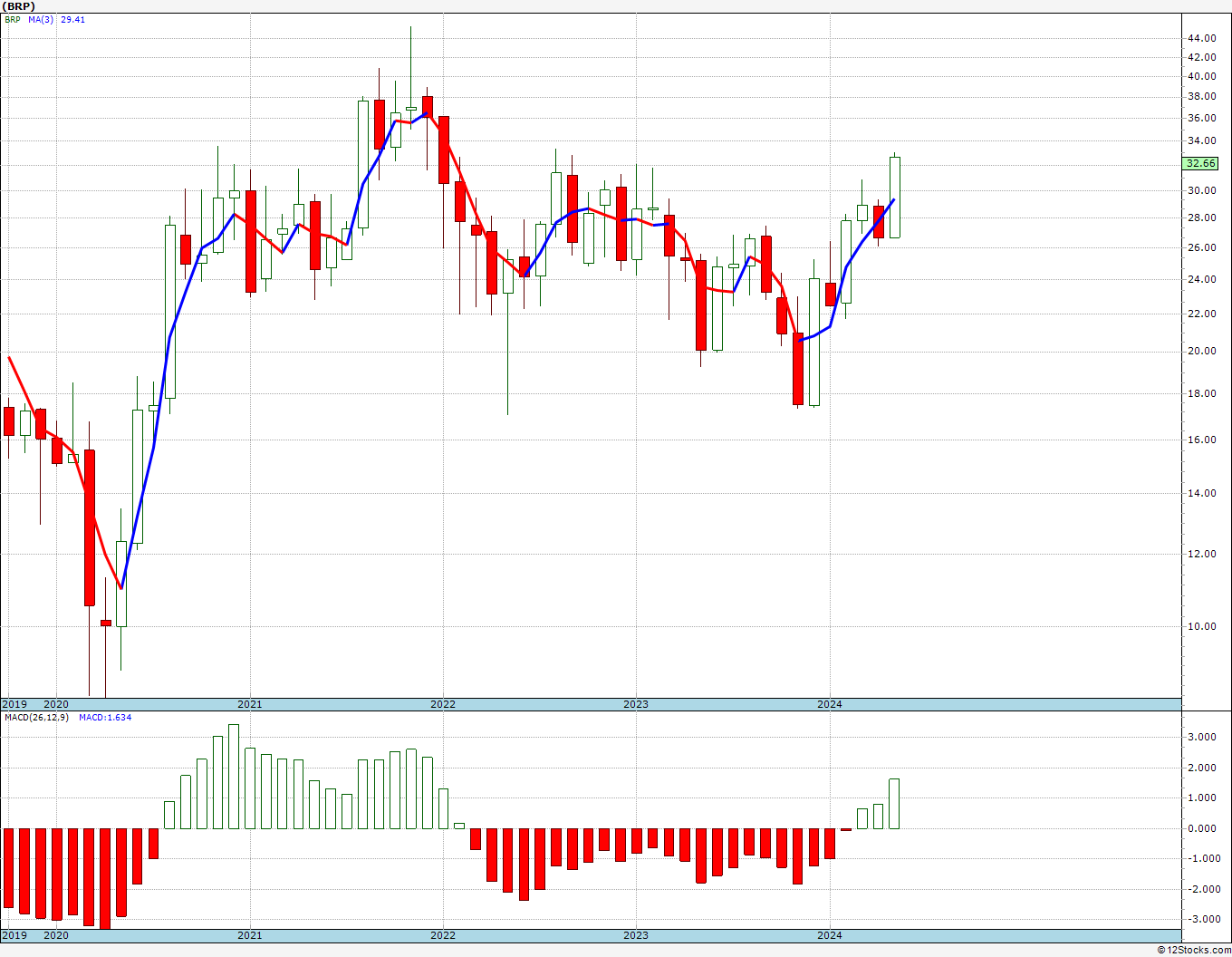Viewport: 1232px width, 957px height.
Task: Select 2022 on the MACD panel time axis
Action: (442, 935)
